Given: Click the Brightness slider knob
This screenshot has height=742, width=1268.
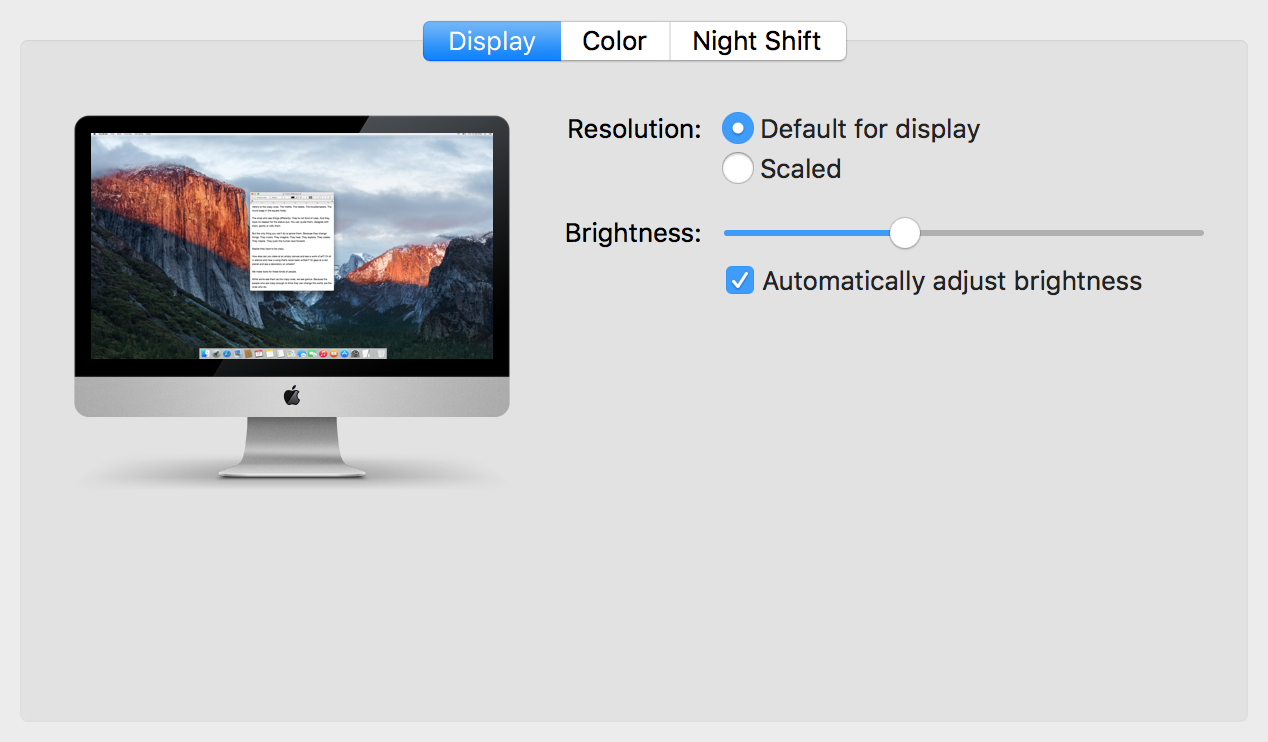Looking at the screenshot, I should 905,233.
